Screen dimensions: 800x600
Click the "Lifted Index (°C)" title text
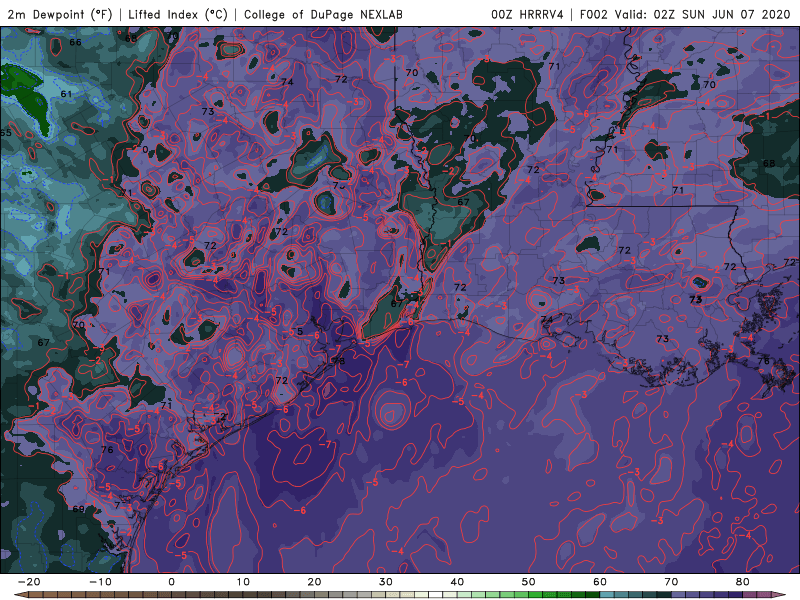point(178,15)
